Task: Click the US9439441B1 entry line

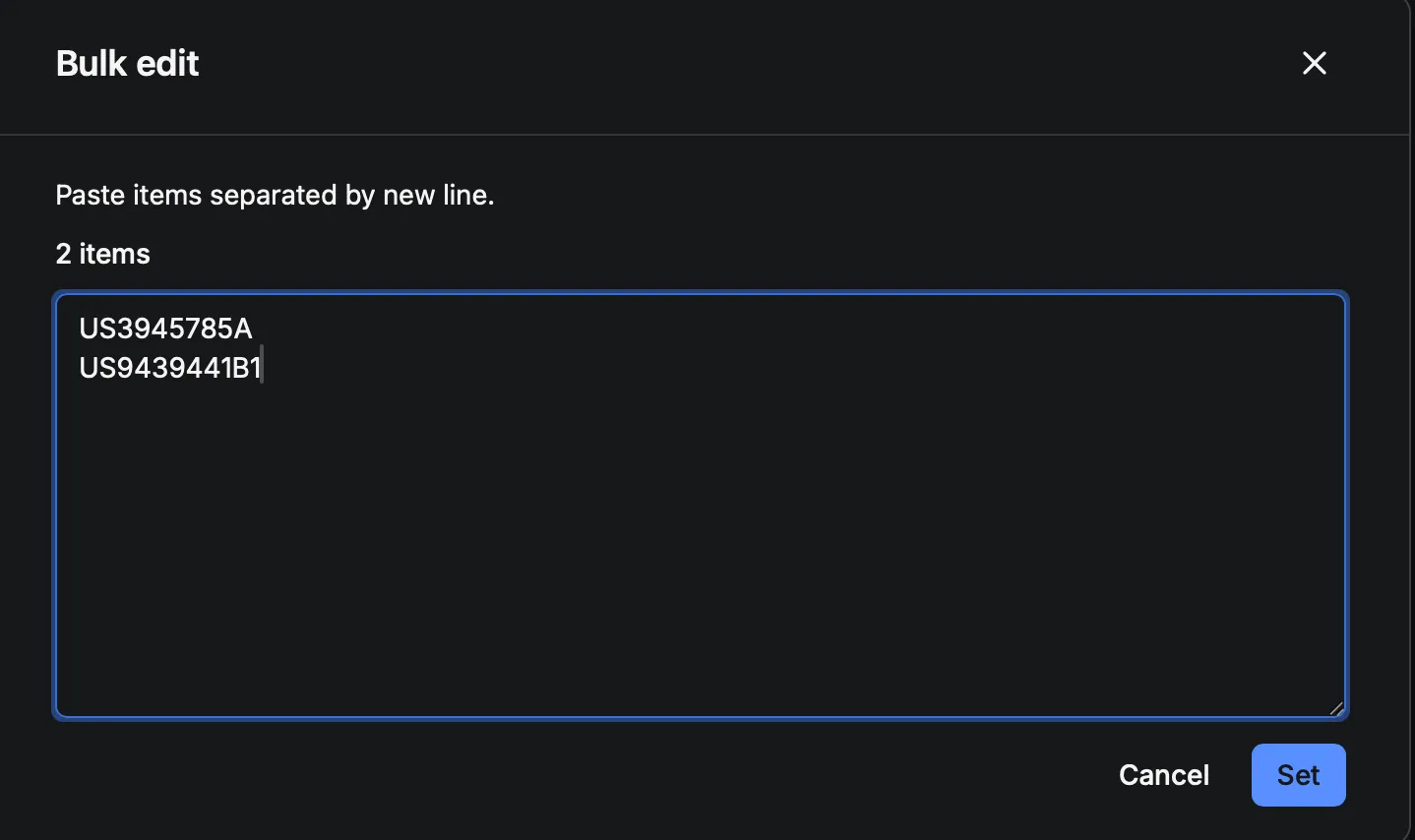Action: 169,368
